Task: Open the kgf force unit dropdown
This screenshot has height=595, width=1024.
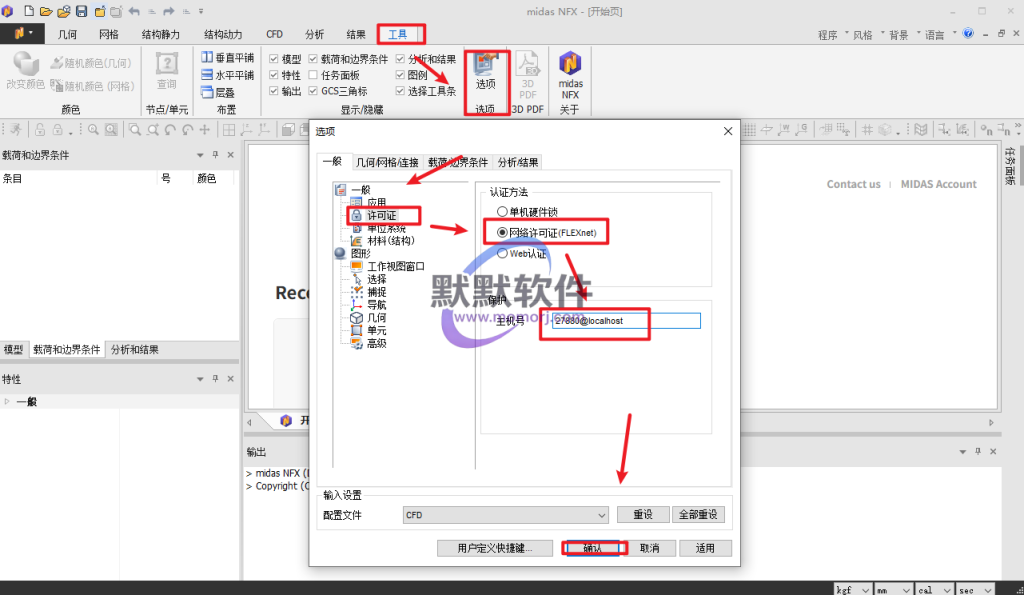Action: [x=852, y=589]
